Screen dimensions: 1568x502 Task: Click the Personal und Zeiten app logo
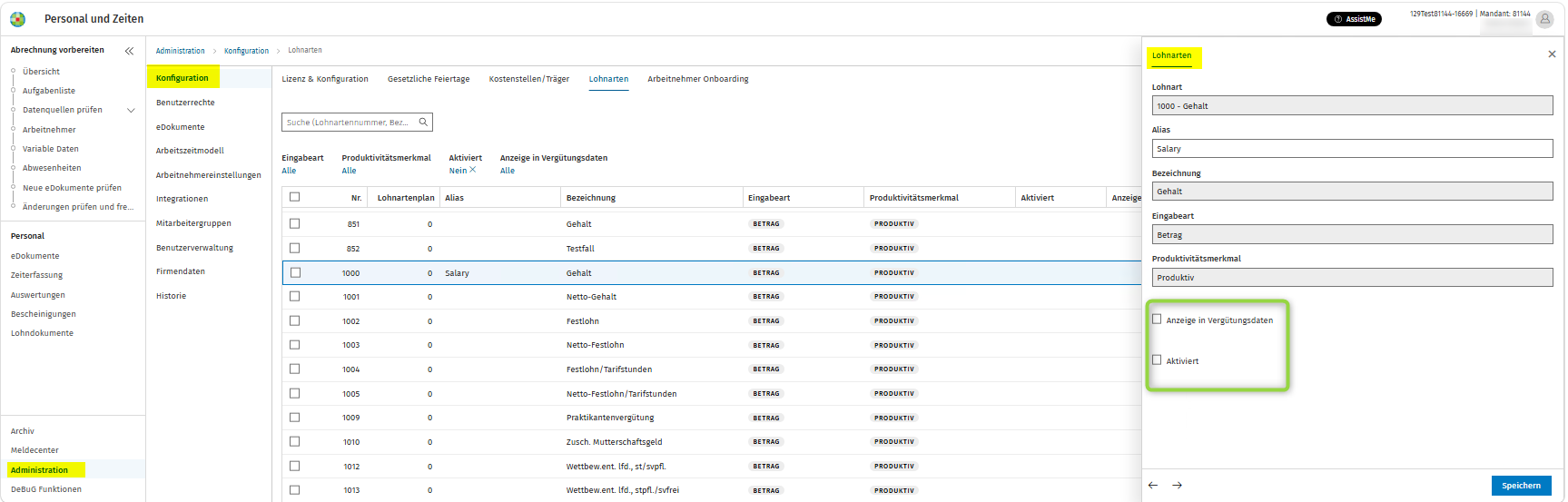(x=18, y=19)
